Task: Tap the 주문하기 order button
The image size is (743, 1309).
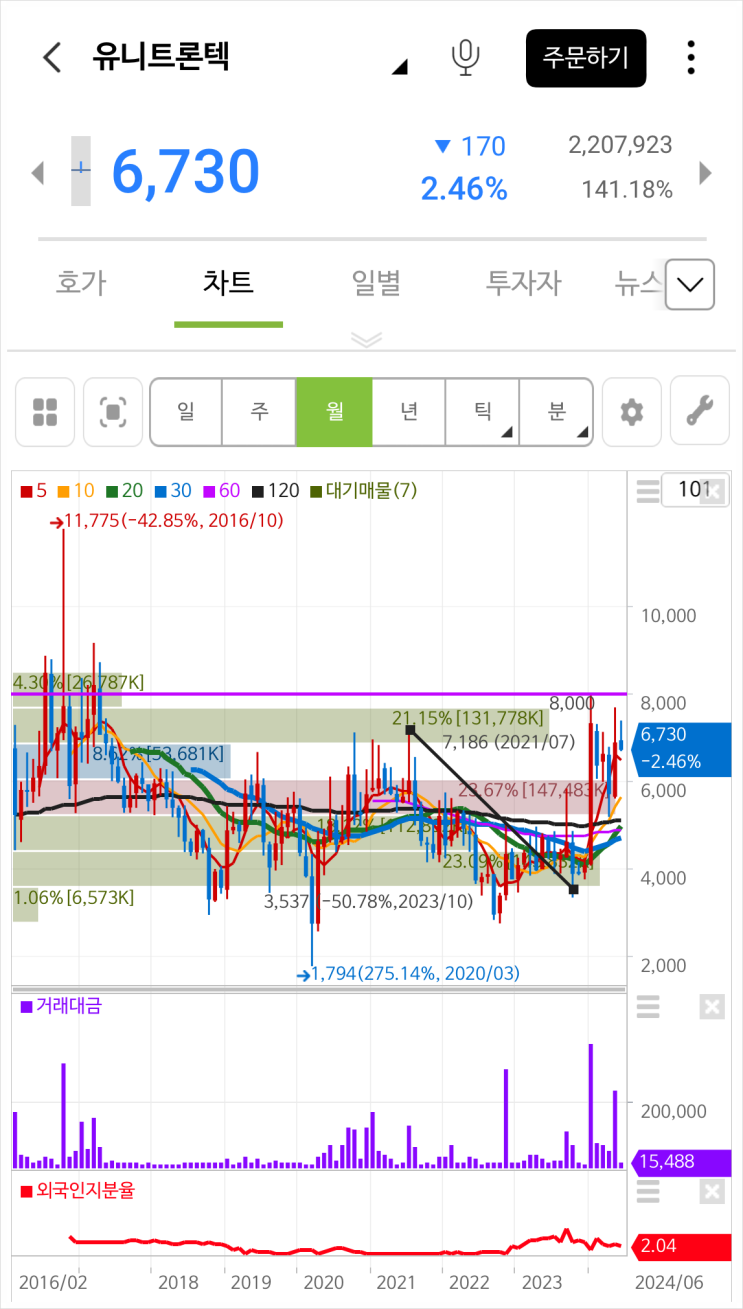Action: click(x=586, y=58)
